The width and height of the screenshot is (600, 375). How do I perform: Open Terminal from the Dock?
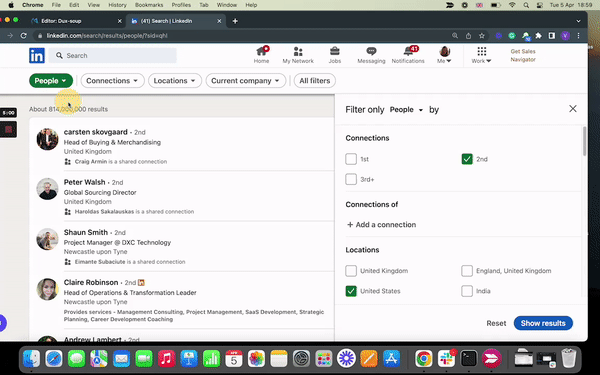(469, 359)
